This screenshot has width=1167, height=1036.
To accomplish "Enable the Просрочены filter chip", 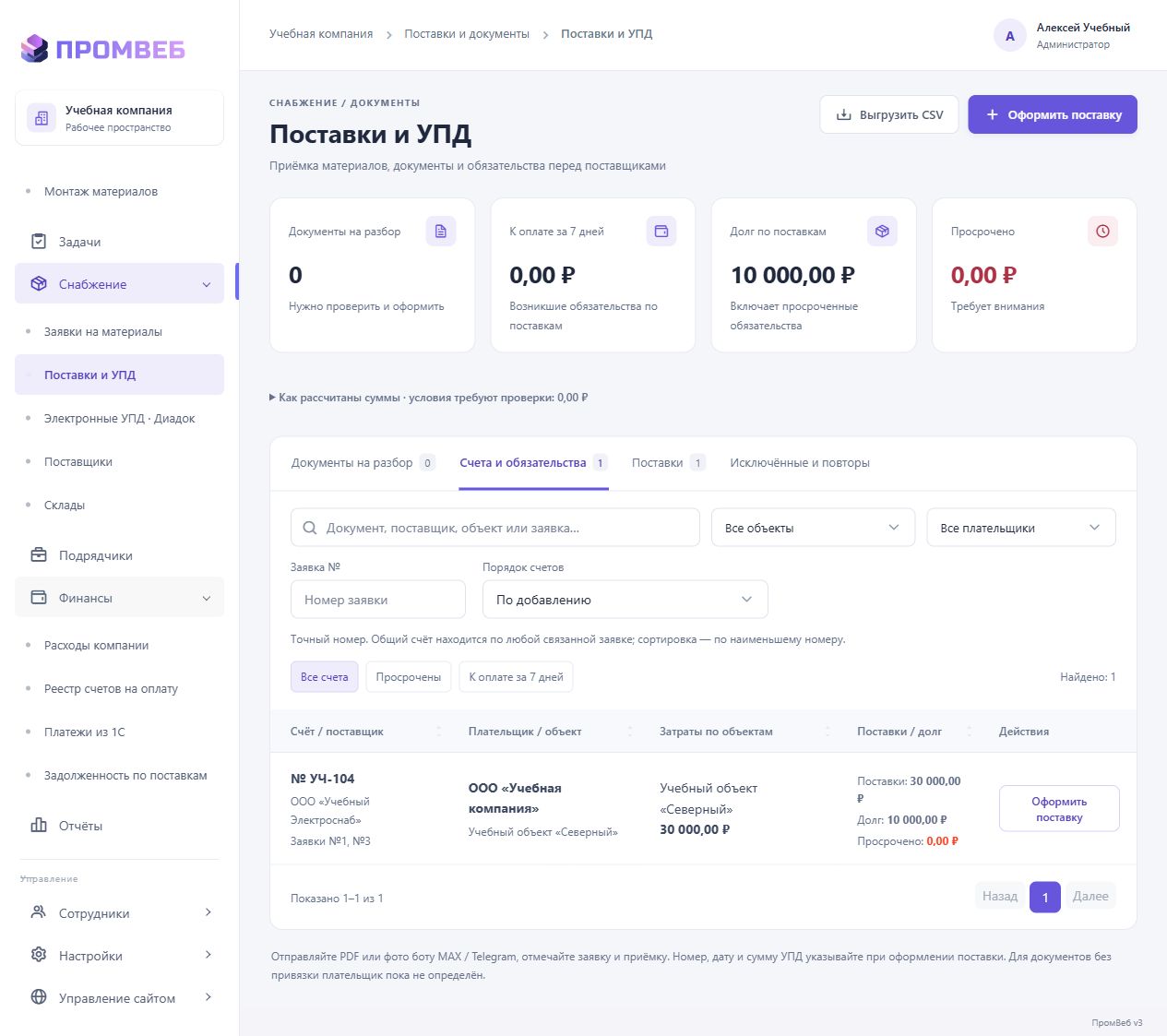I will 409,677.
